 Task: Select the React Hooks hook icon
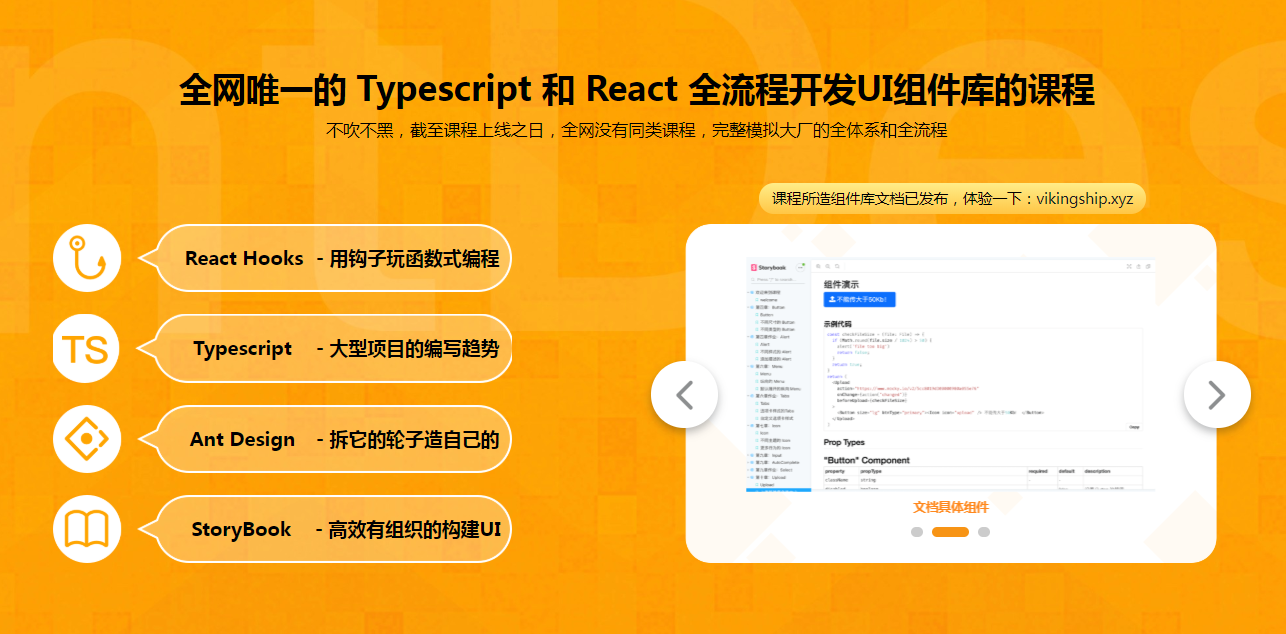tap(87, 257)
